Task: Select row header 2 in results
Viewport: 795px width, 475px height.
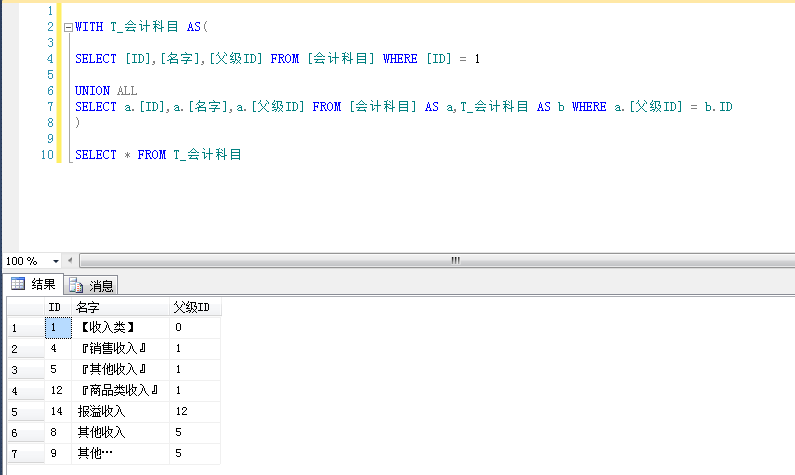Action: tap(26, 349)
